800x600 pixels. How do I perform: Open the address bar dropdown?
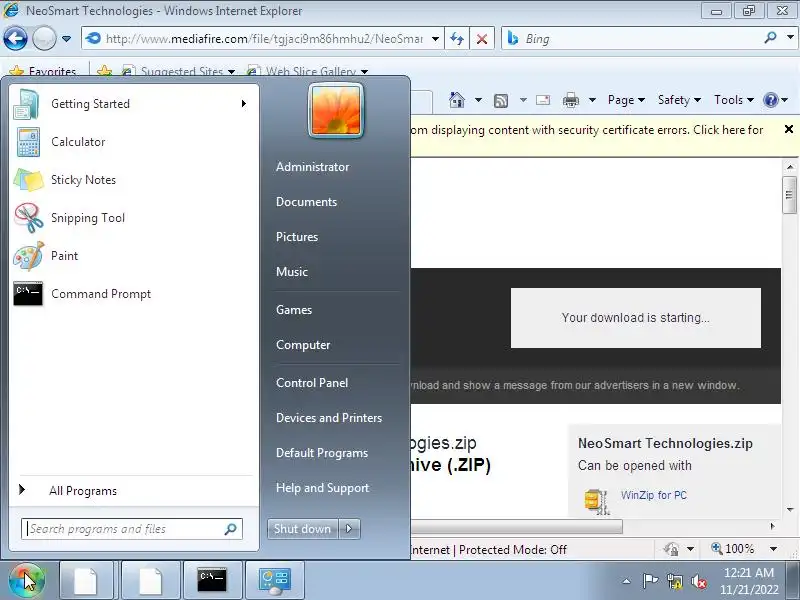click(435, 39)
